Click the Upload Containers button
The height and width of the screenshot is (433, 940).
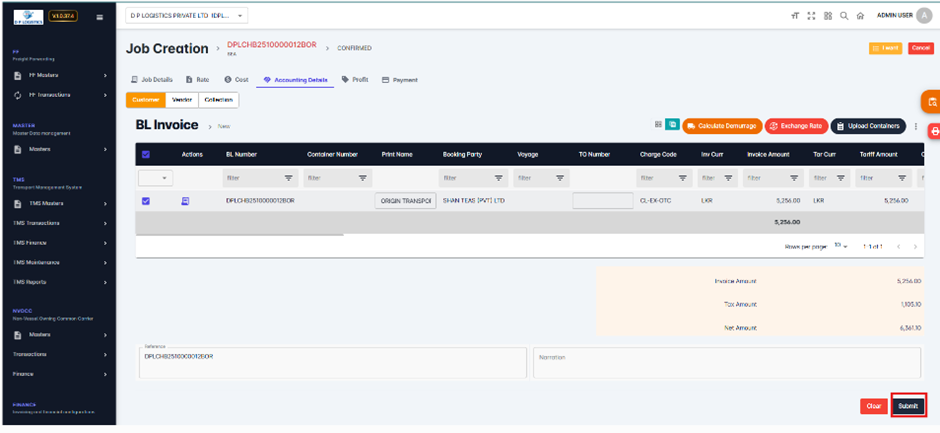pos(868,126)
